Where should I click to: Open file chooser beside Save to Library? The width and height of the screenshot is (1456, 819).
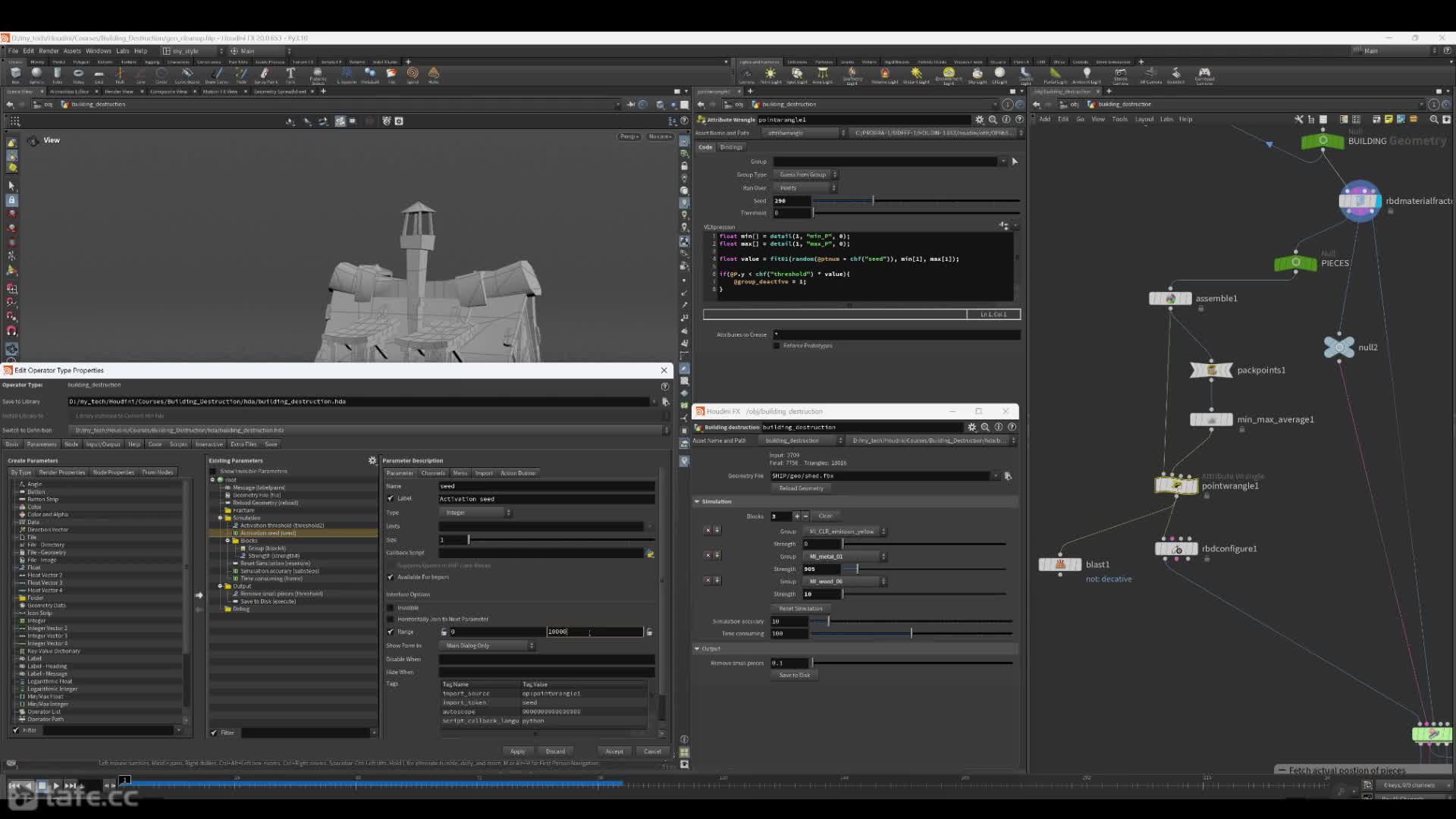(x=665, y=402)
